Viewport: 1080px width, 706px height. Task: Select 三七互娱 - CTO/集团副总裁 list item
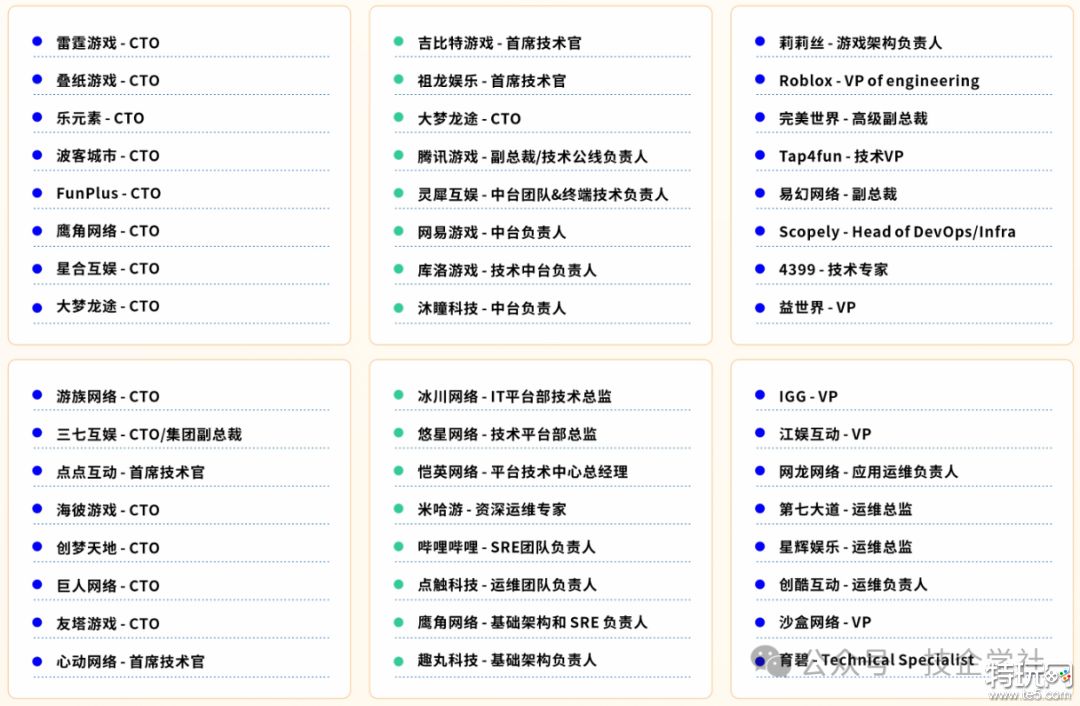[149, 434]
